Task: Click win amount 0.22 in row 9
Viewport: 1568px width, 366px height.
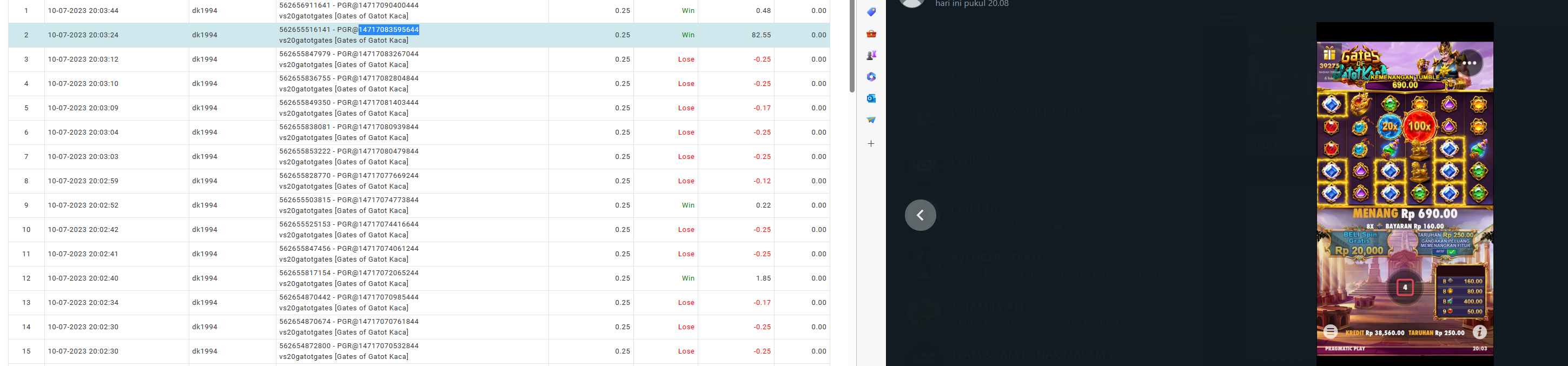Action: coord(763,205)
